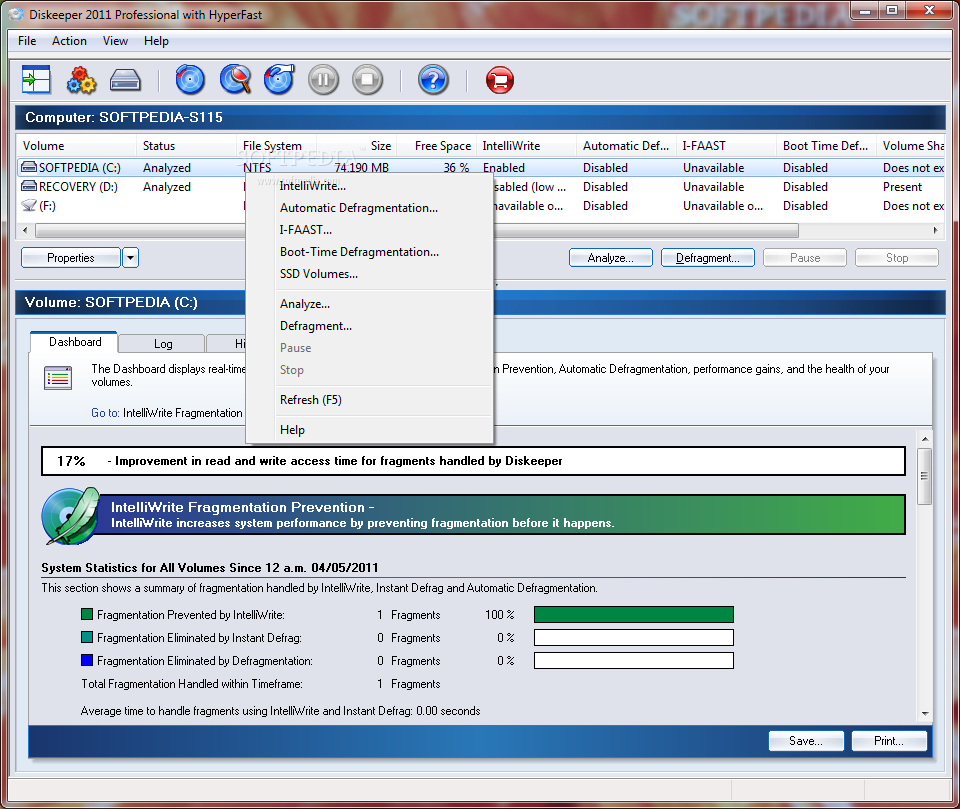
Task: Click the left arrow of the volume list scrollbar
Action: coord(25,231)
